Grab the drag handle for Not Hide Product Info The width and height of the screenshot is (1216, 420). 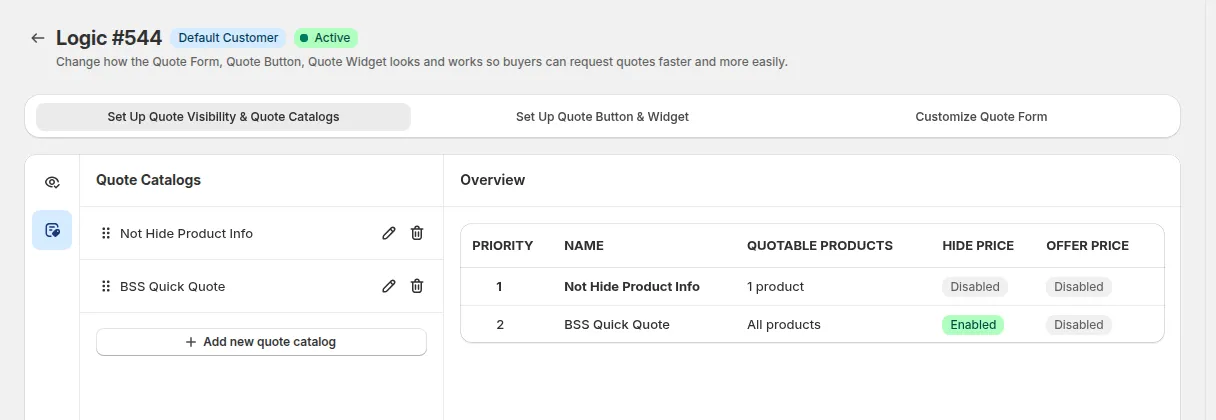click(x=106, y=233)
